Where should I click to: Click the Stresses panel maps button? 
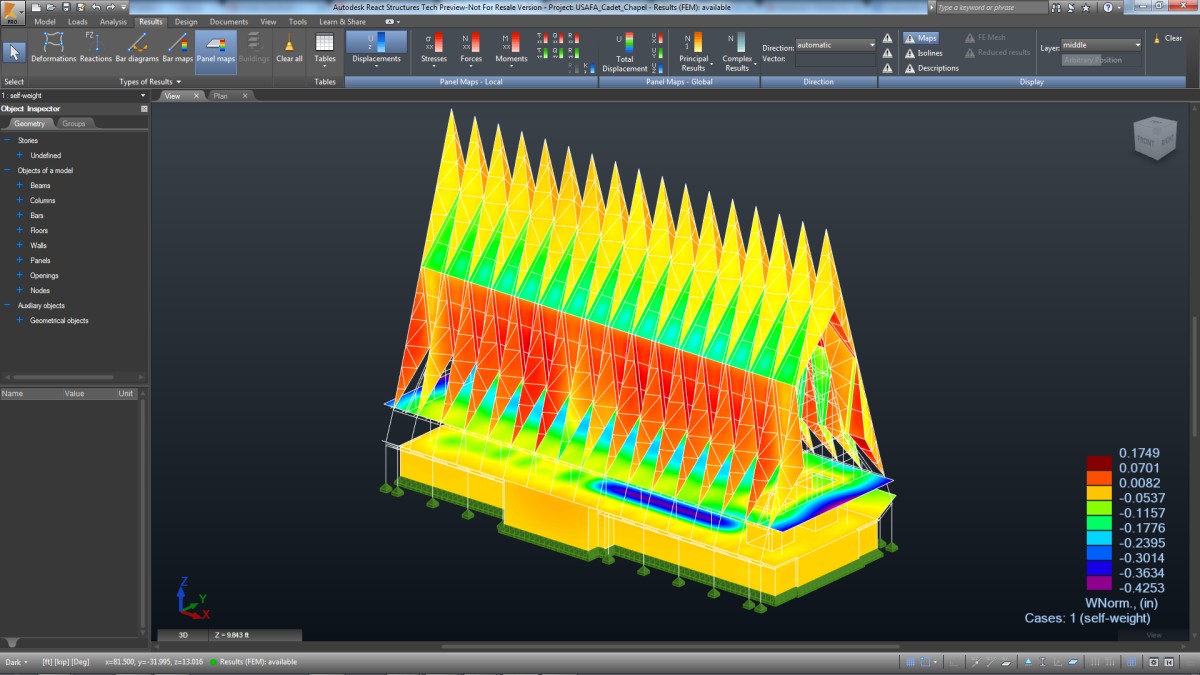click(x=434, y=47)
